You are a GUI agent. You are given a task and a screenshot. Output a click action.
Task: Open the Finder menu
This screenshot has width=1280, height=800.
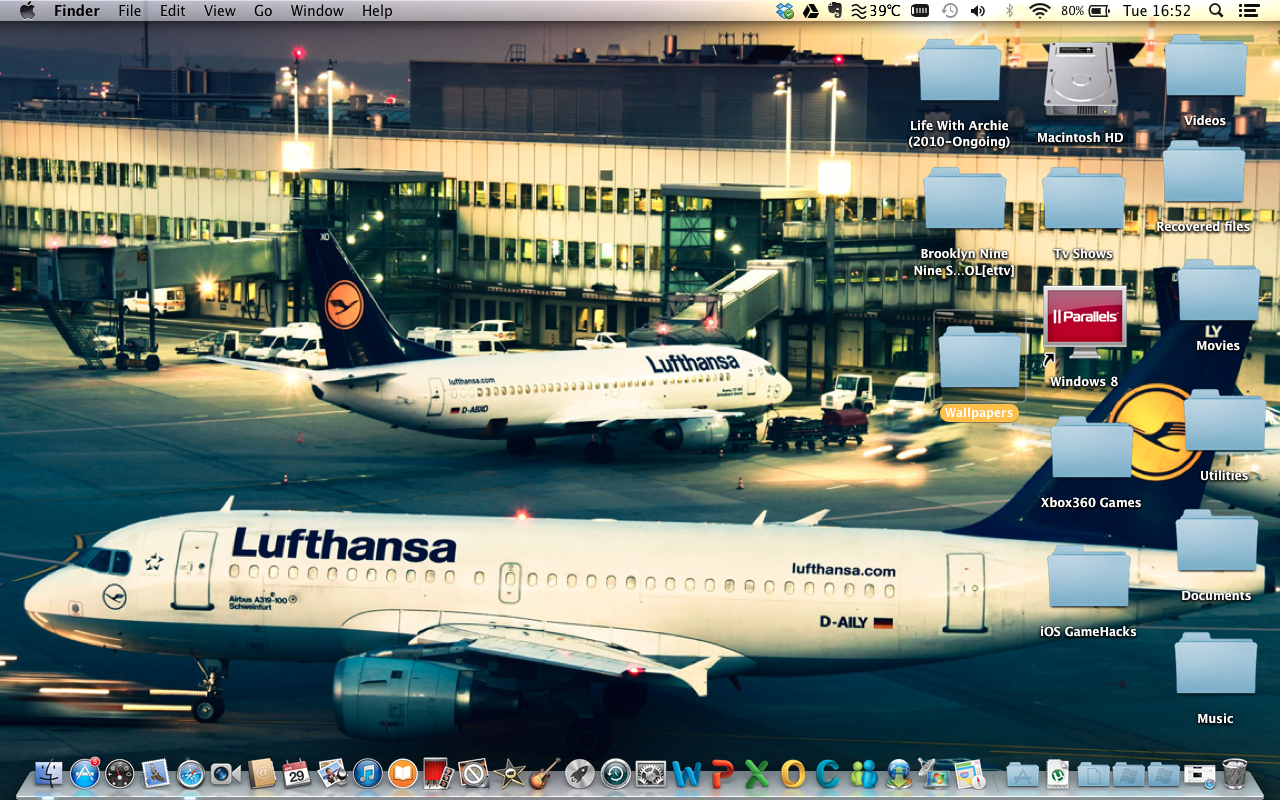[x=77, y=11]
